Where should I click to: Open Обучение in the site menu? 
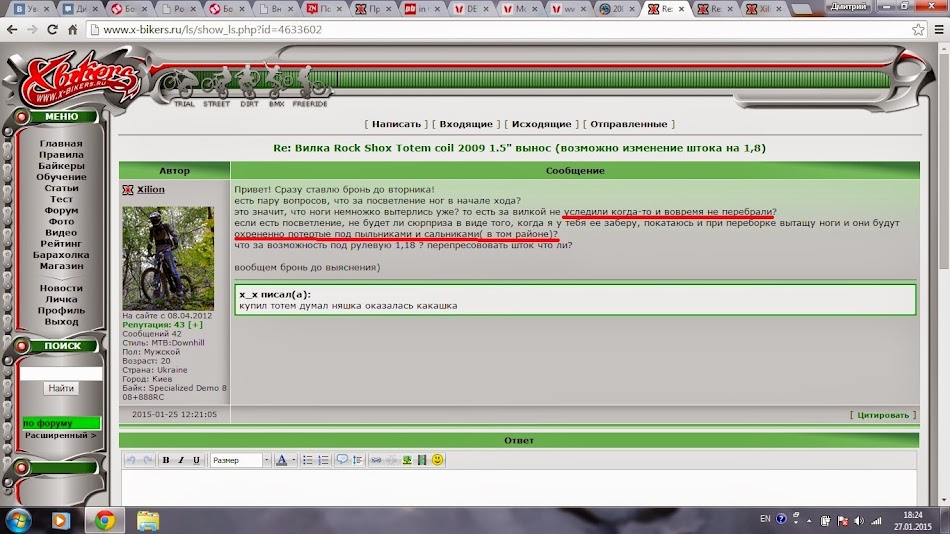point(61,177)
